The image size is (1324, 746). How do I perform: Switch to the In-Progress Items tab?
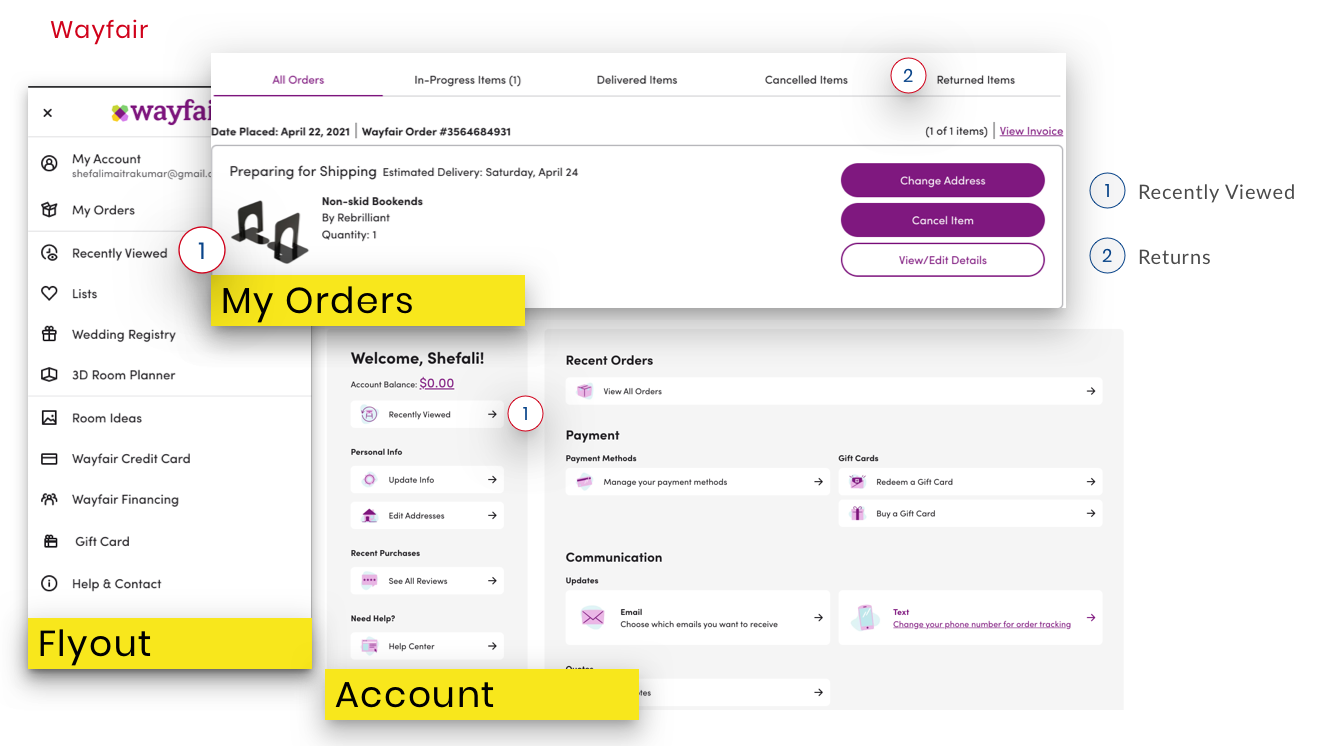tap(467, 80)
